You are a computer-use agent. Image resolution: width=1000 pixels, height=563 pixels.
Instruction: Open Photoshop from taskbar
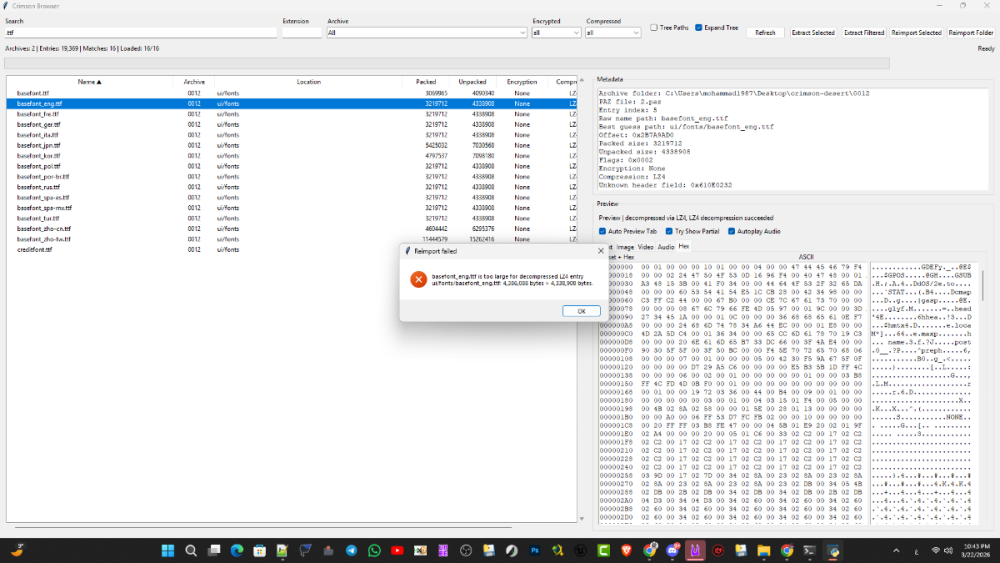pos(534,550)
